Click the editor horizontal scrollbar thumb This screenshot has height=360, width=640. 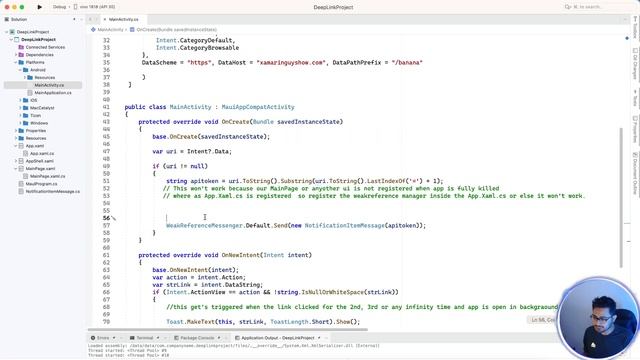point(228,329)
